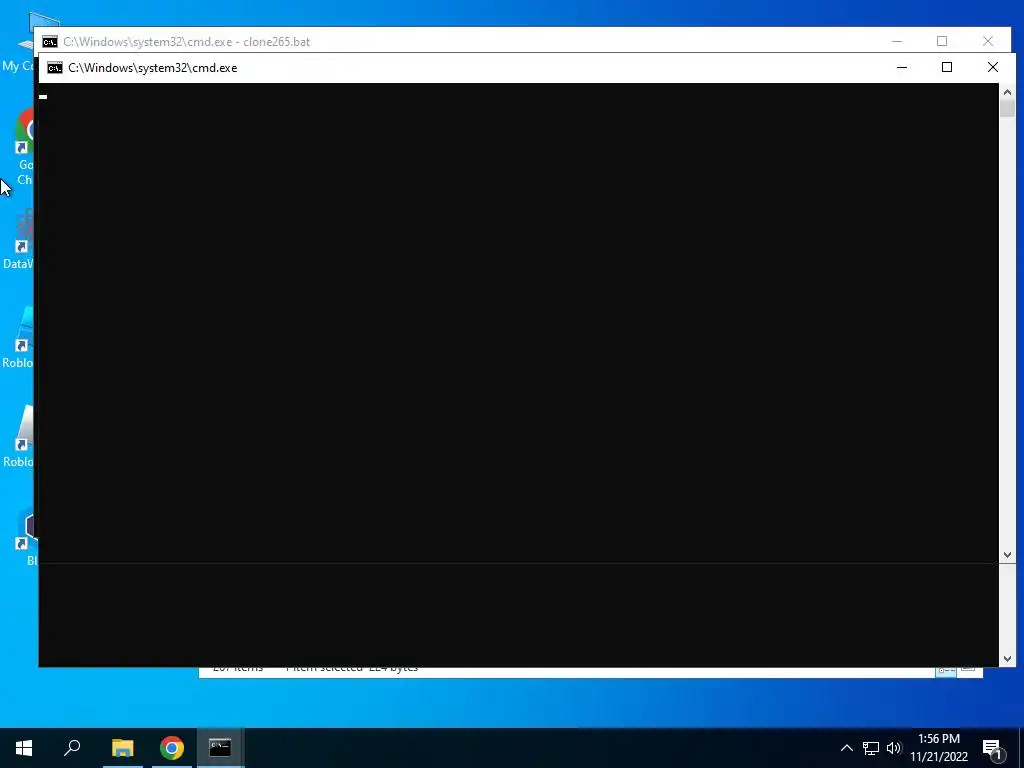Click the console scrollbar up arrow
The image size is (1024, 768).
coord(1008,92)
